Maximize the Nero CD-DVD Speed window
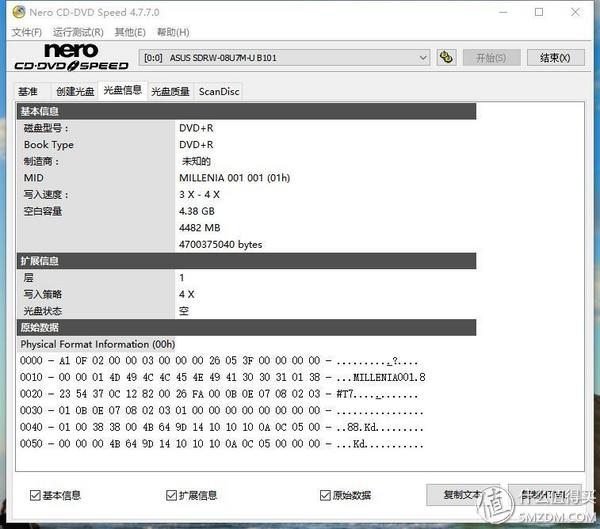The height and width of the screenshot is (529, 600). click(x=539, y=12)
